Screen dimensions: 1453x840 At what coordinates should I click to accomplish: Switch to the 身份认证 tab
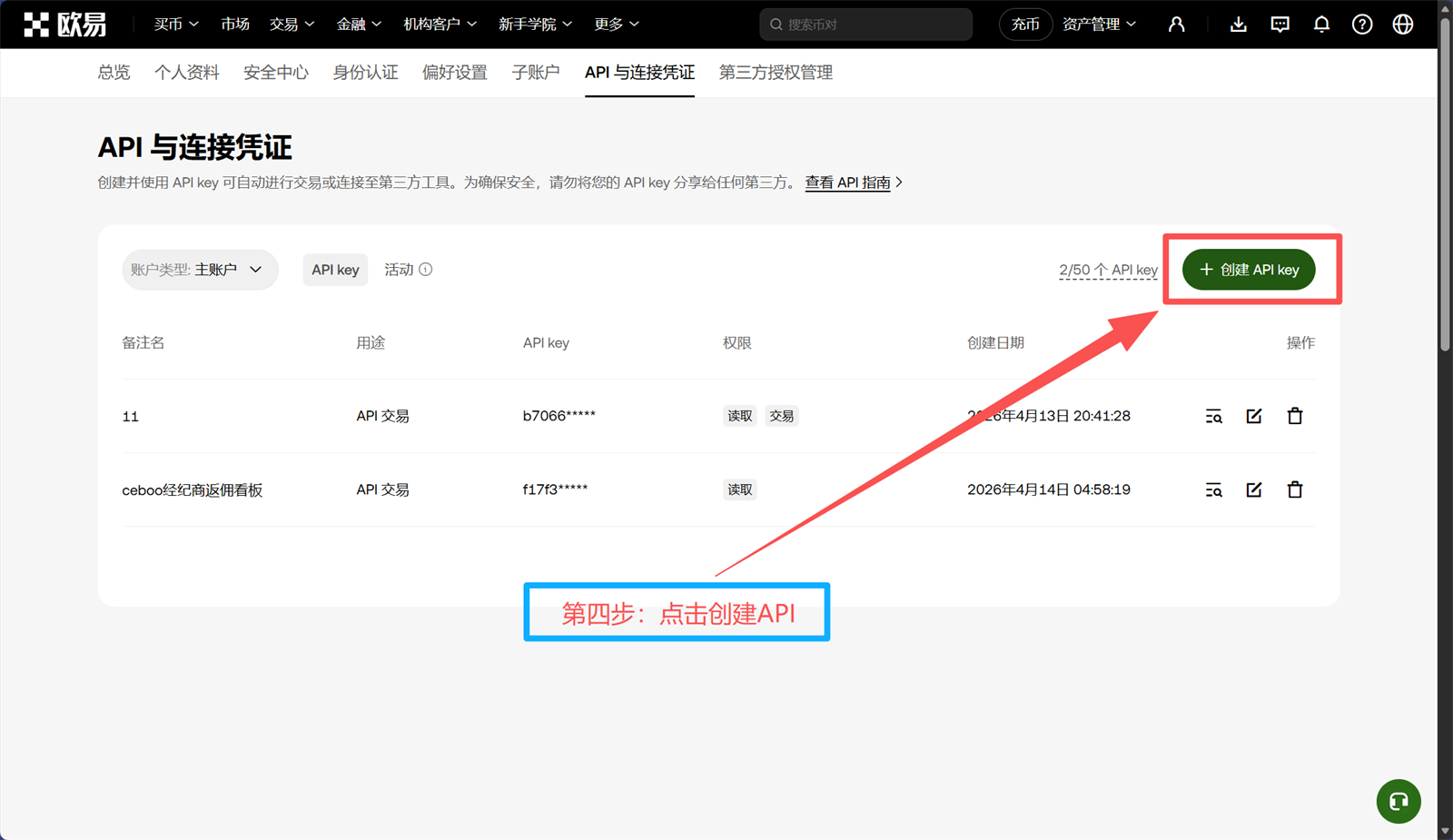point(365,73)
